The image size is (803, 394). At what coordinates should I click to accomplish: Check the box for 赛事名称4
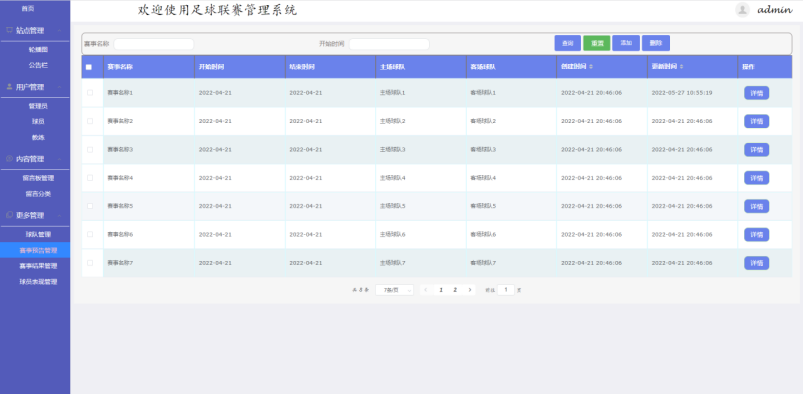(90, 178)
